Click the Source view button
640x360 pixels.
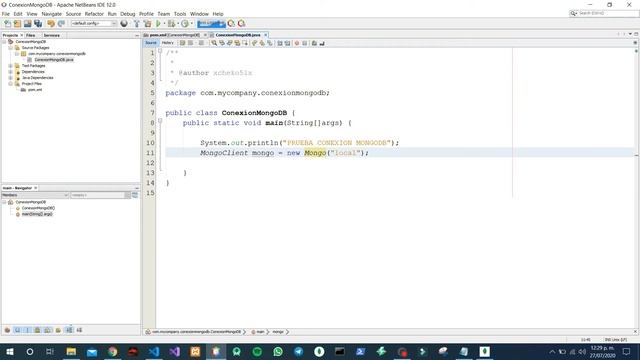(x=151, y=43)
